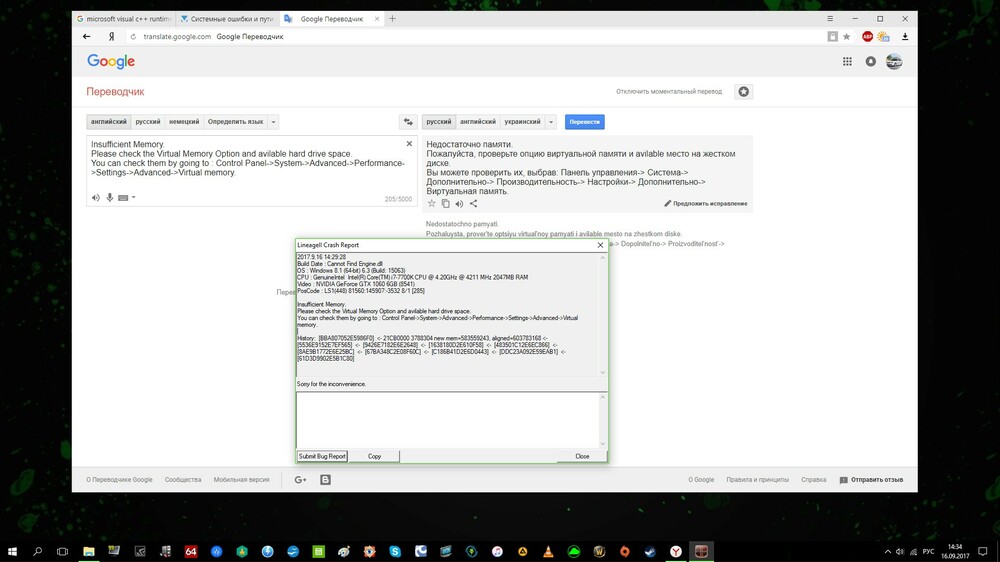
Task: Open Steam from the taskbar
Action: pos(650,552)
